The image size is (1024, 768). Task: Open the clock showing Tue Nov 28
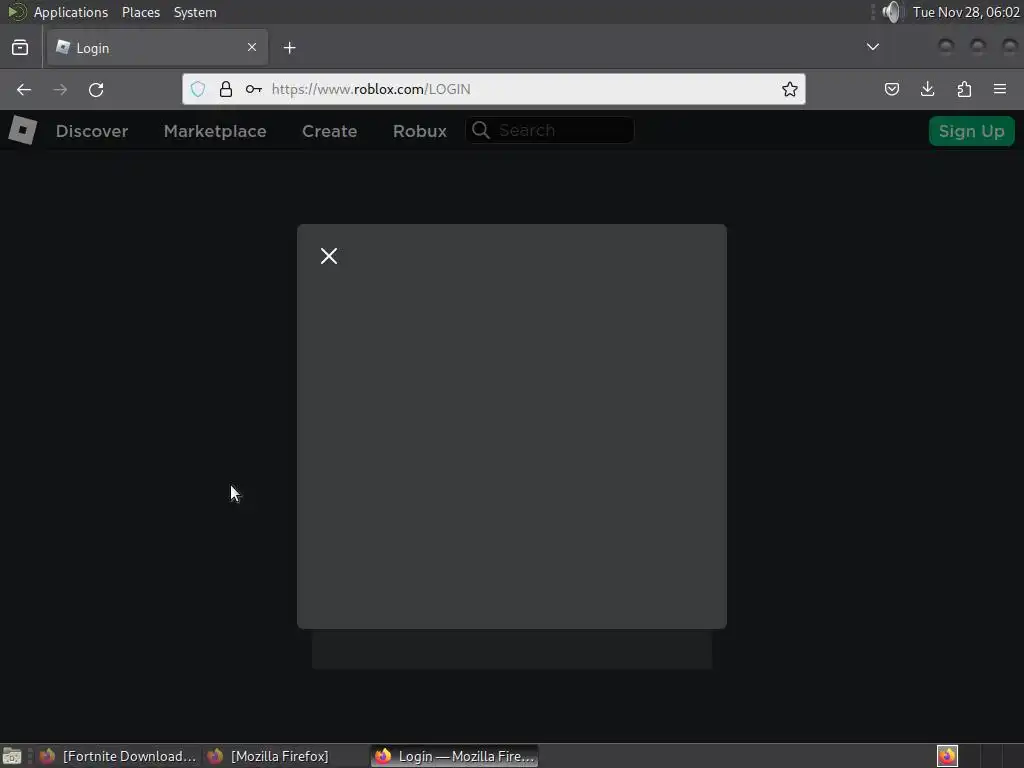coord(966,12)
